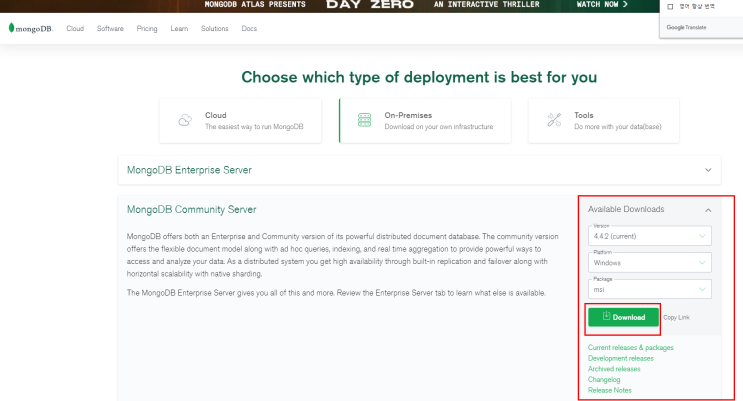Screen dimensions: 743x401
Task: Open the Changelog link
Action: [604, 379]
